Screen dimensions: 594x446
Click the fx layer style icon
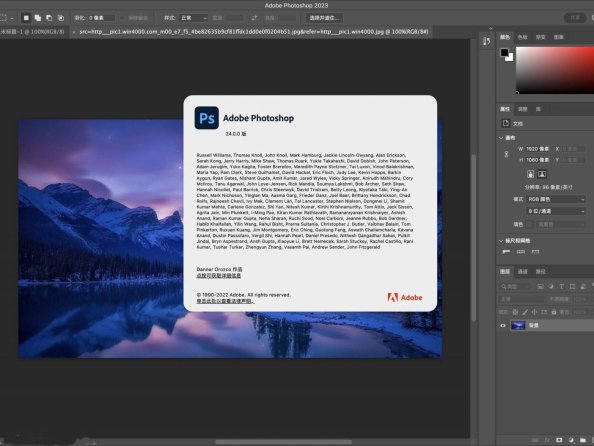tap(547, 440)
